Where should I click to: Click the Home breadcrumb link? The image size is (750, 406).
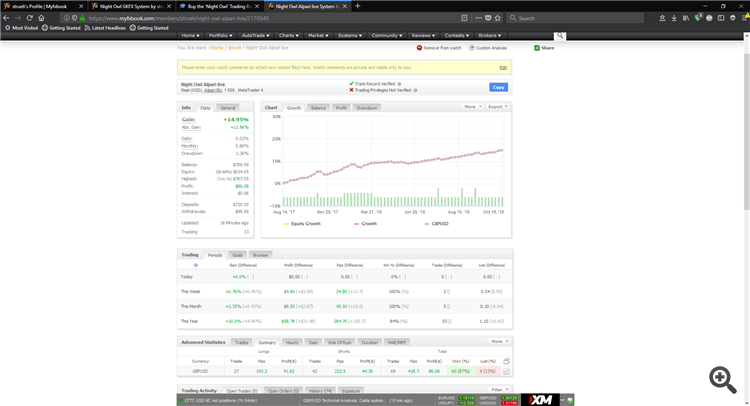tap(217, 48)
